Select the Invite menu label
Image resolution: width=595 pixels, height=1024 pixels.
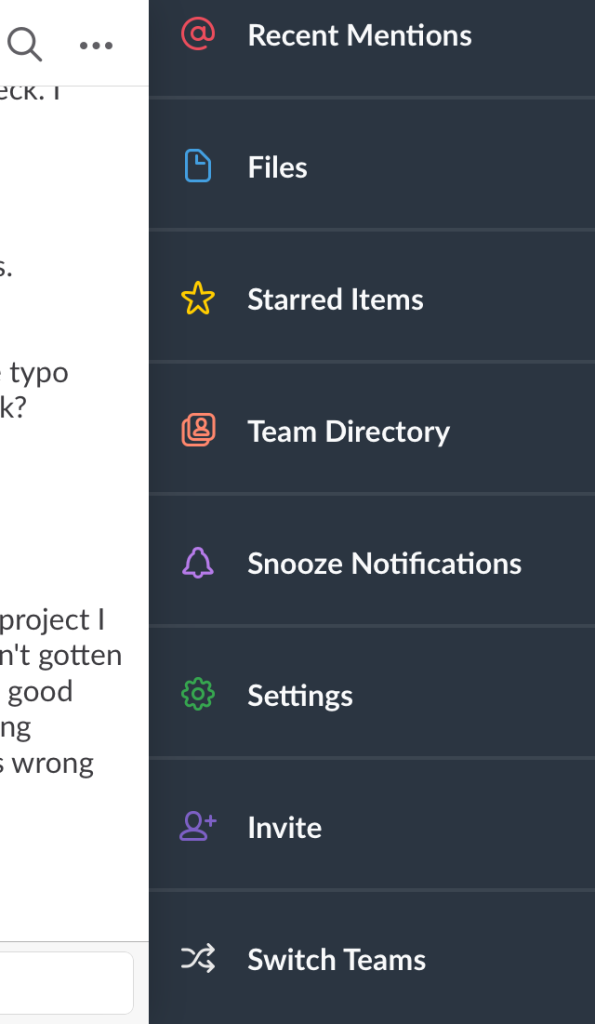(x=284, y=827)
